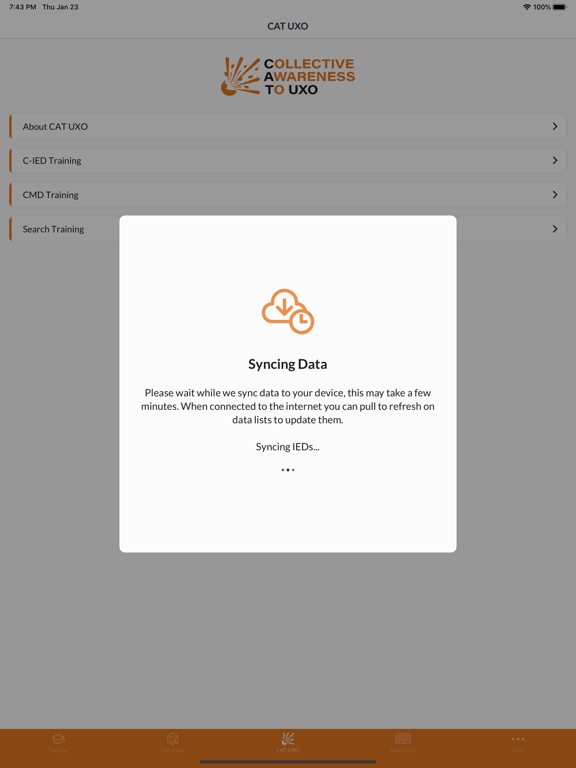Viewport: 576px width, 768px height.
Task: Tap the Wi-Fi status icon
Action: click(527, 7)
